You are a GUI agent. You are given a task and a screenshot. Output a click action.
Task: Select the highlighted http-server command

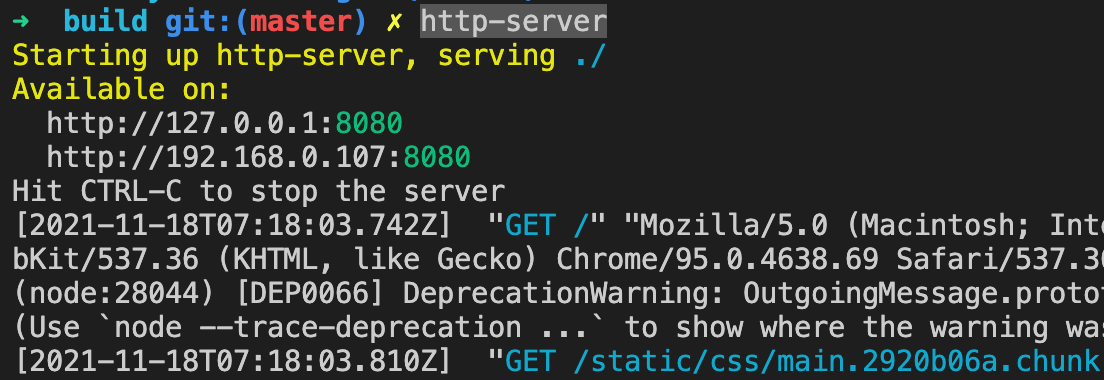(513, 21)
